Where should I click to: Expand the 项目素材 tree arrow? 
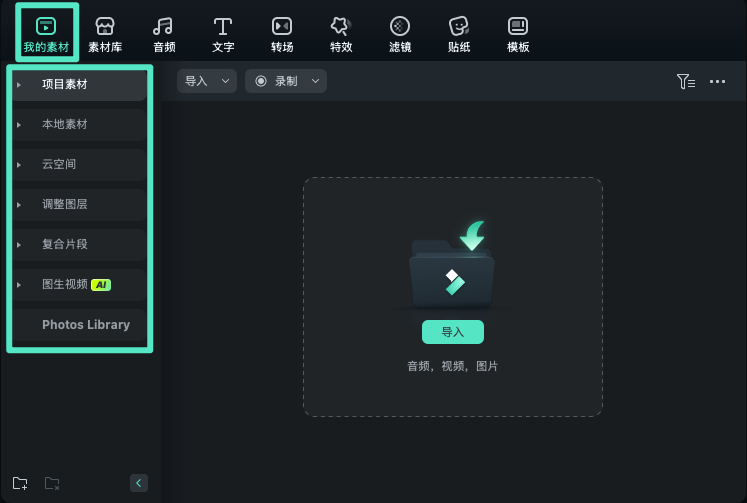click(x=19, y=85)
